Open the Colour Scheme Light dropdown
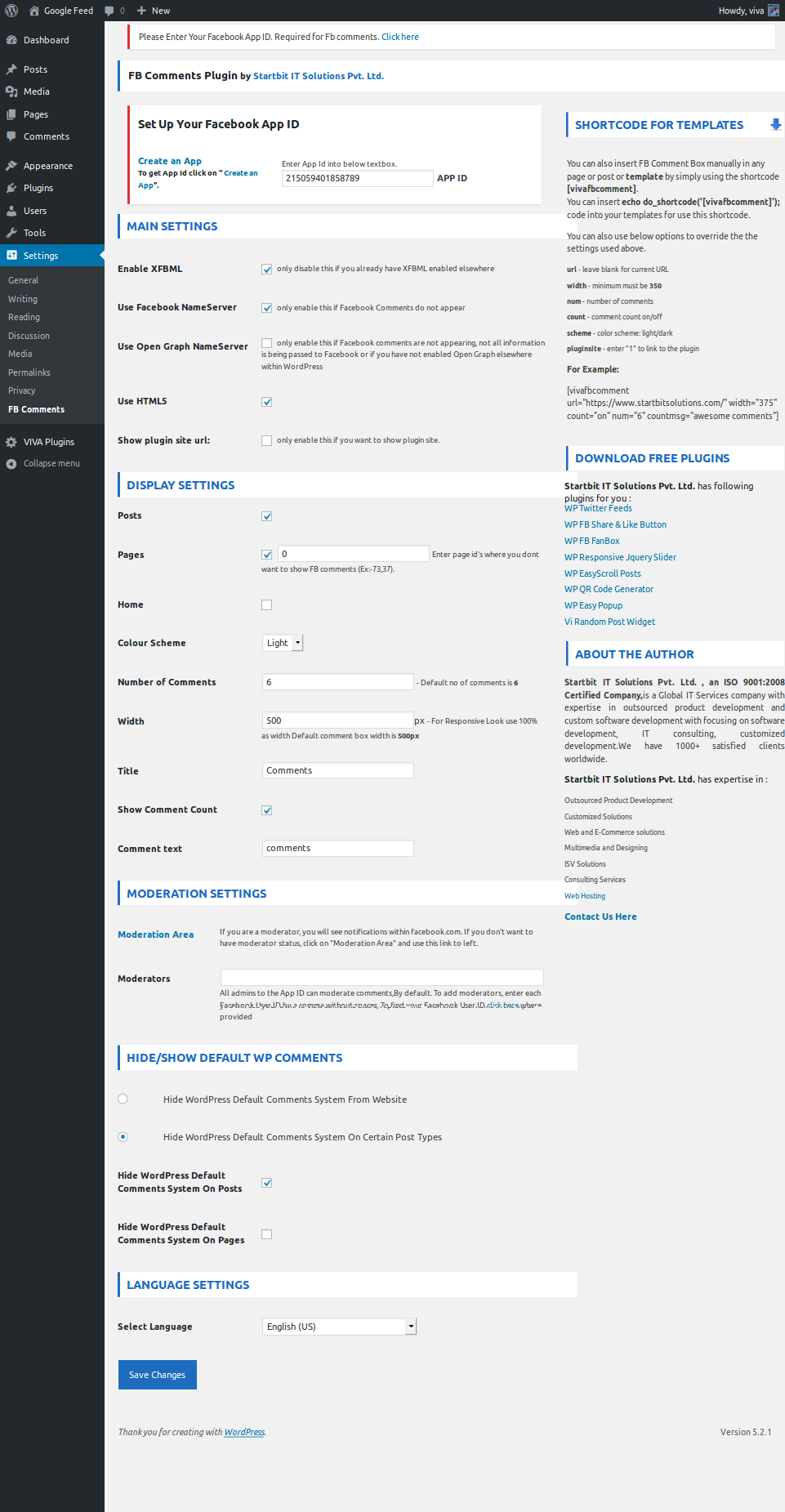The width and height of the screenshot is (785, 1512). 283,643
